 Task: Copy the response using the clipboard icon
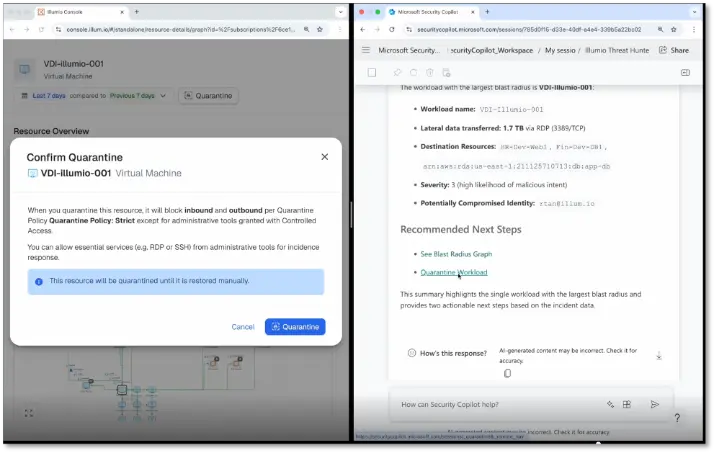(507, 373)
